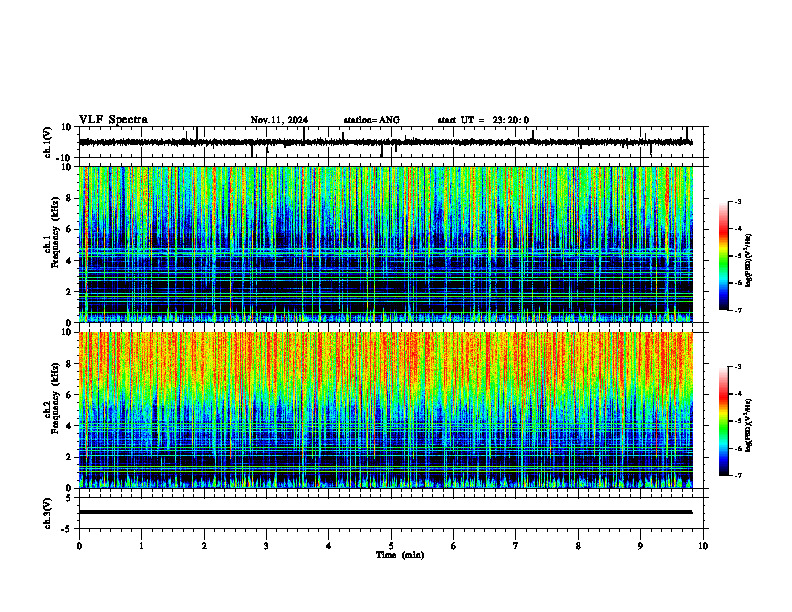792x612 pixels.
Task: Click the "-3" label on ch.1 color scale
Action: point(738,202)
